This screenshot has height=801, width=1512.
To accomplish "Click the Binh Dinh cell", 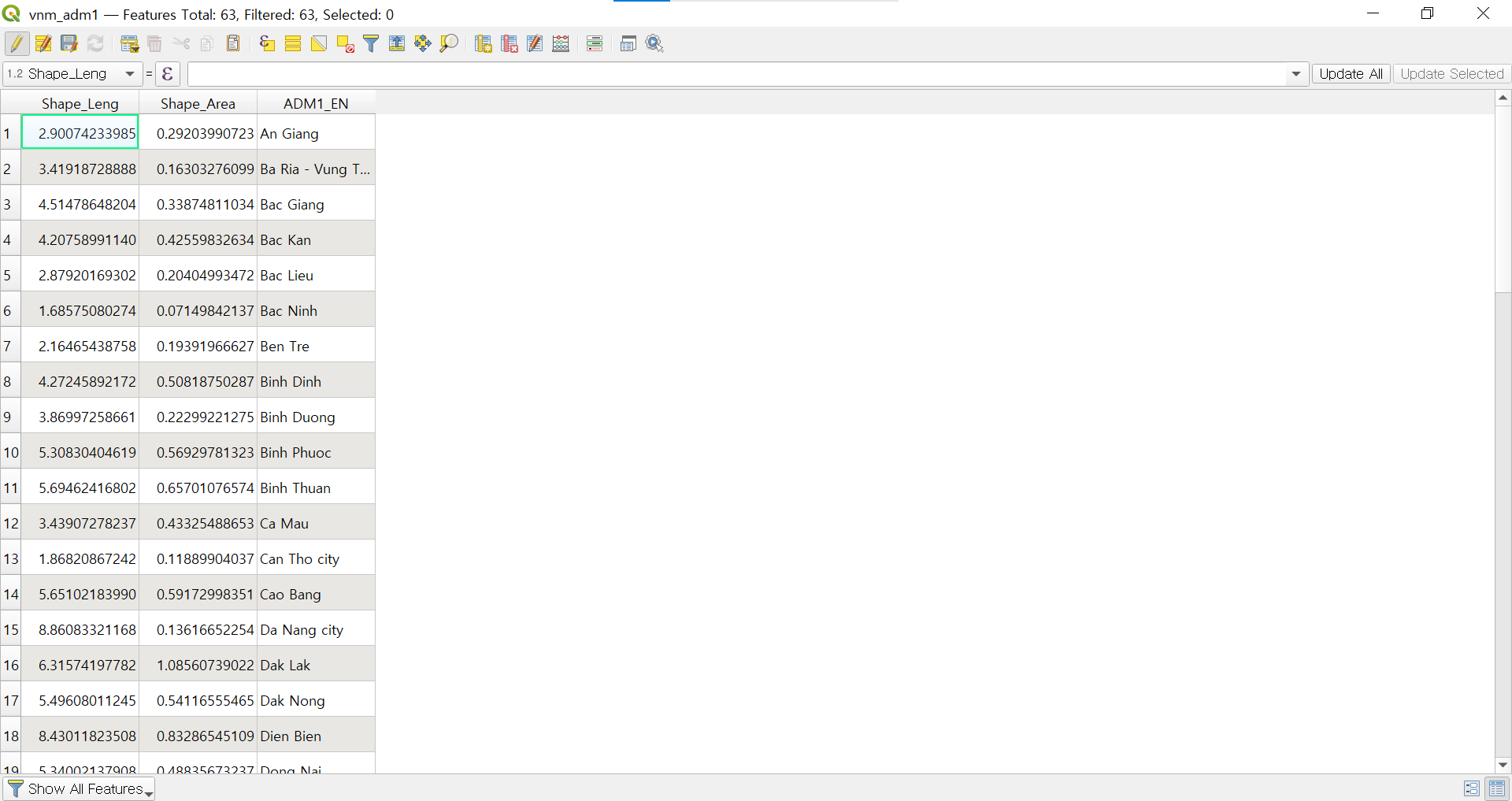I will [316, 382].
